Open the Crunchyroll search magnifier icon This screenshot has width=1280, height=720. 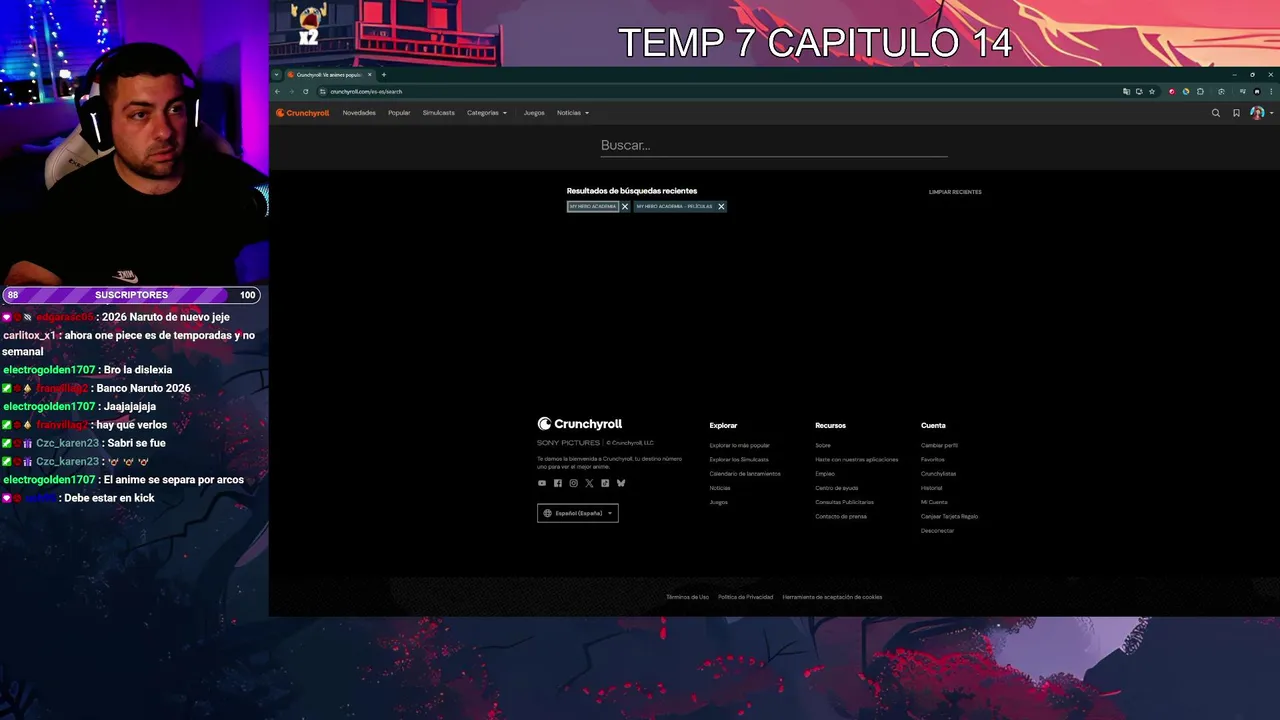point(1216,113)
